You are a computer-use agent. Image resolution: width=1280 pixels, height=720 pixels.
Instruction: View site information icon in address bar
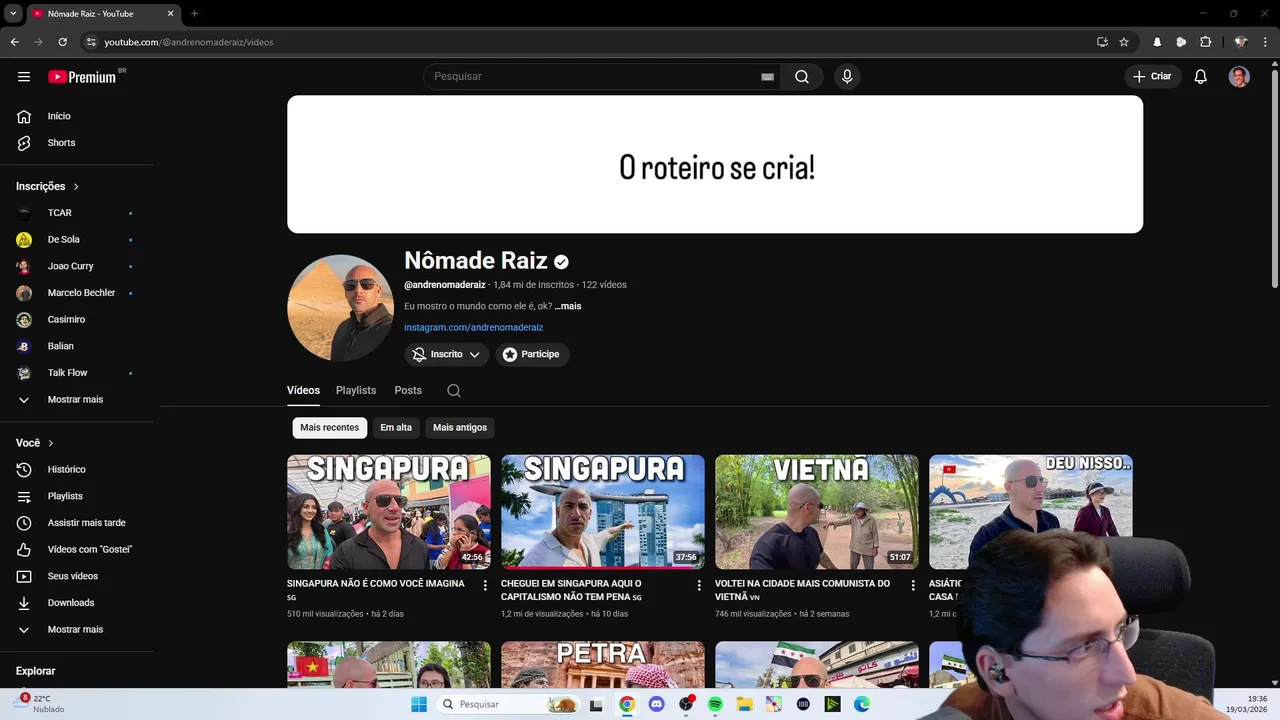tap(91, 42)
